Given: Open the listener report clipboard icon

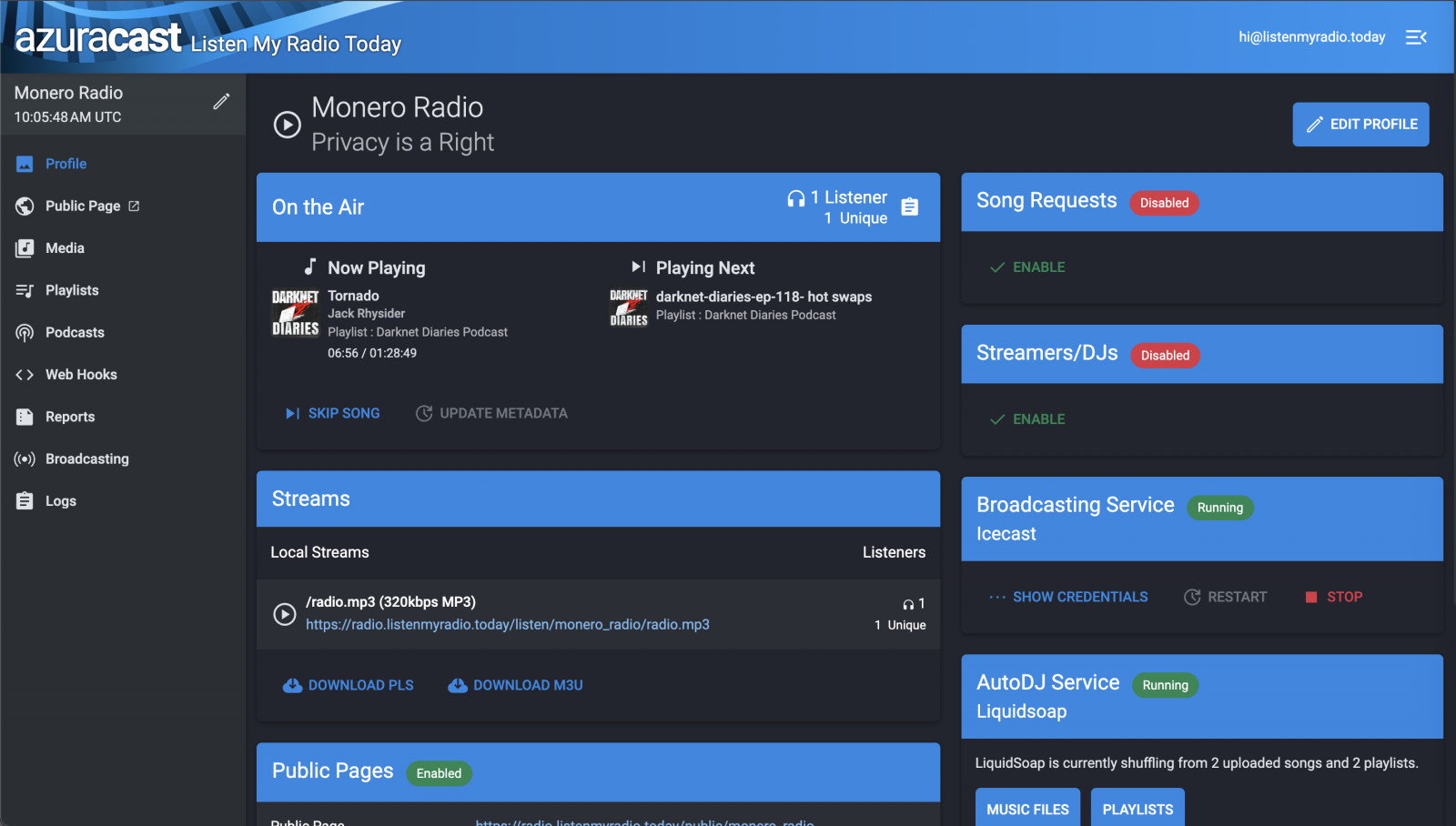Looking at the screenshot, I should 909,206.
